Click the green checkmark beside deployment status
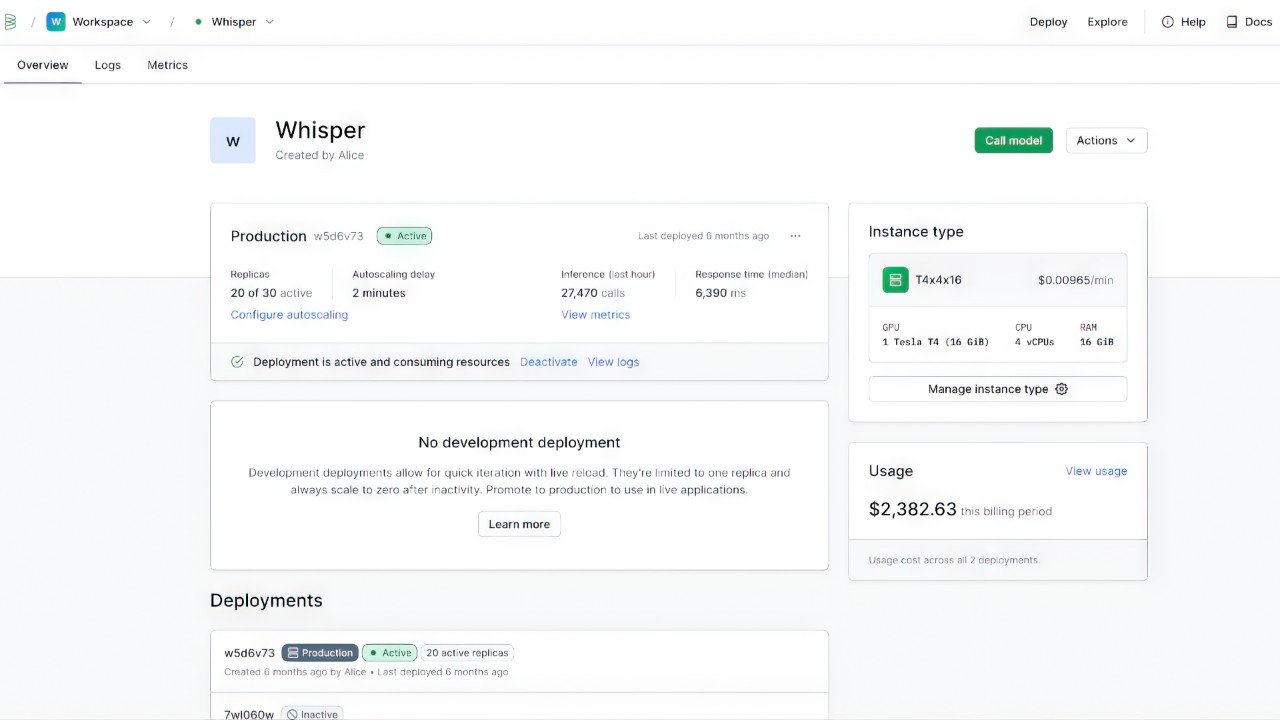This screenshot has height=720, width=1280. 237,362
